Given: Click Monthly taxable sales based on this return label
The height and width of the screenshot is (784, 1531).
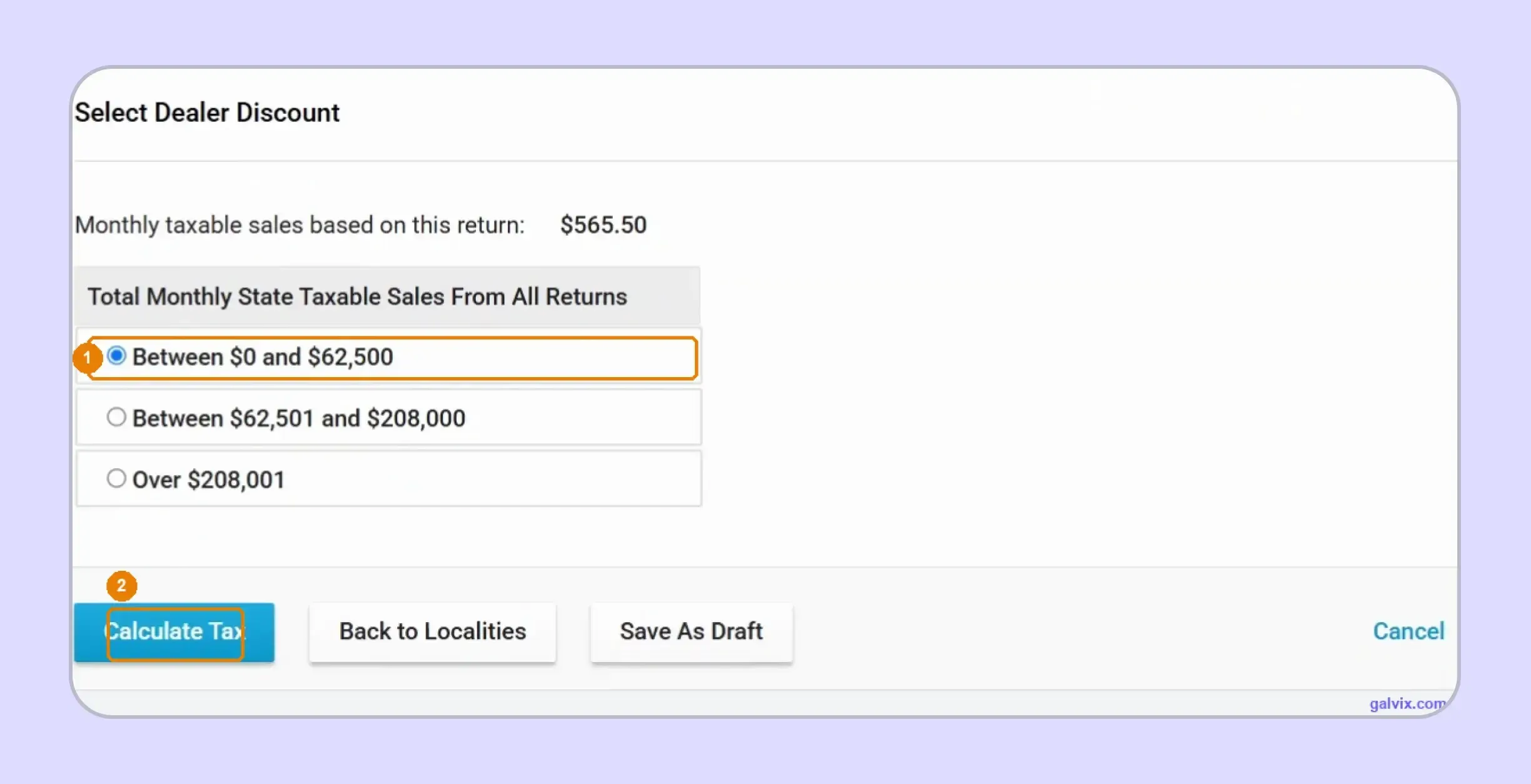Looking at the screenshot, I should [x=300, y=225].
